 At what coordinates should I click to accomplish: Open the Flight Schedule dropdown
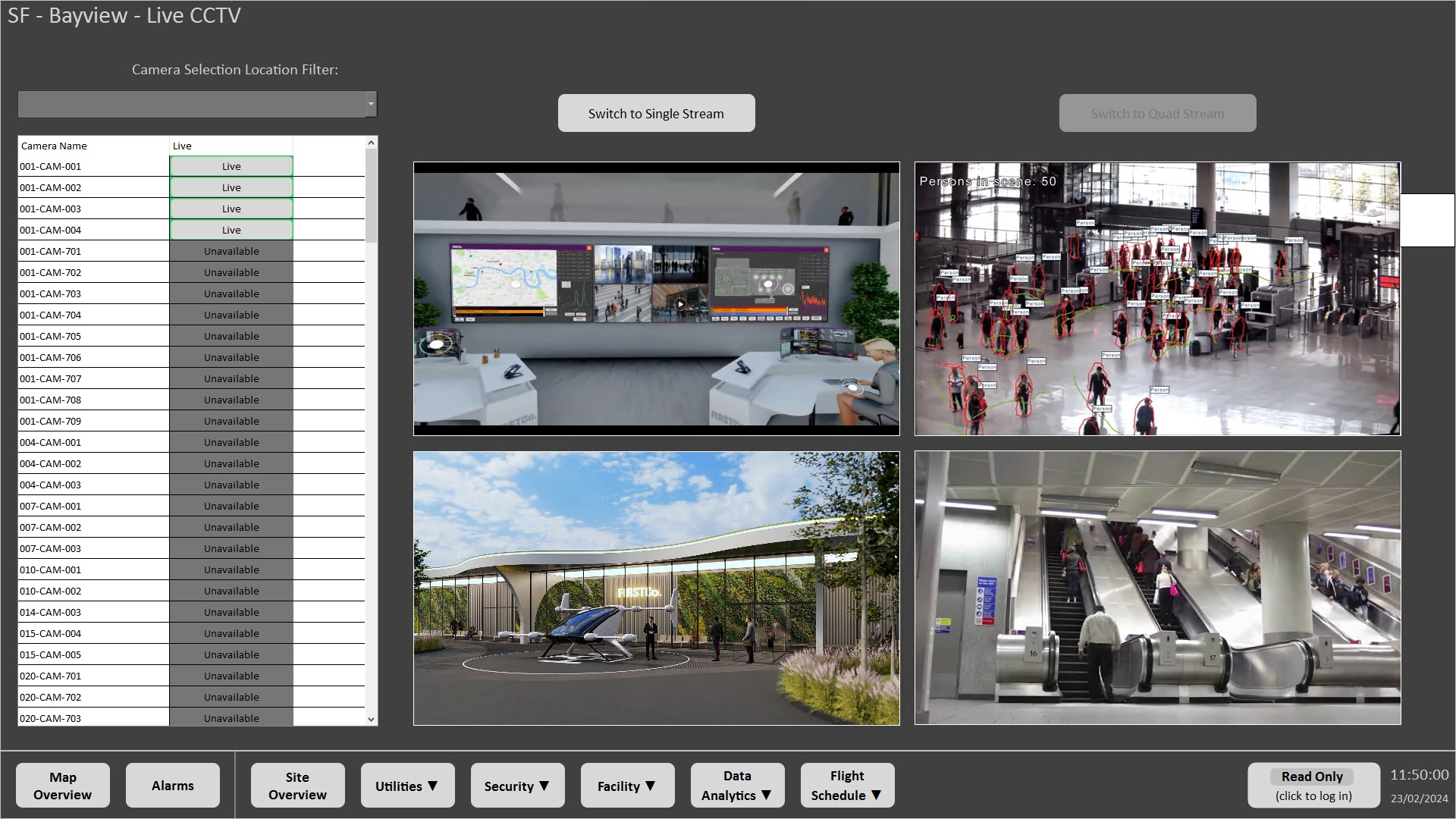(847, 785)
